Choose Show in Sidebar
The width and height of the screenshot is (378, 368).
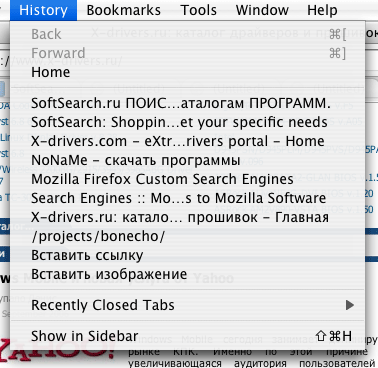tap(188, 336)
